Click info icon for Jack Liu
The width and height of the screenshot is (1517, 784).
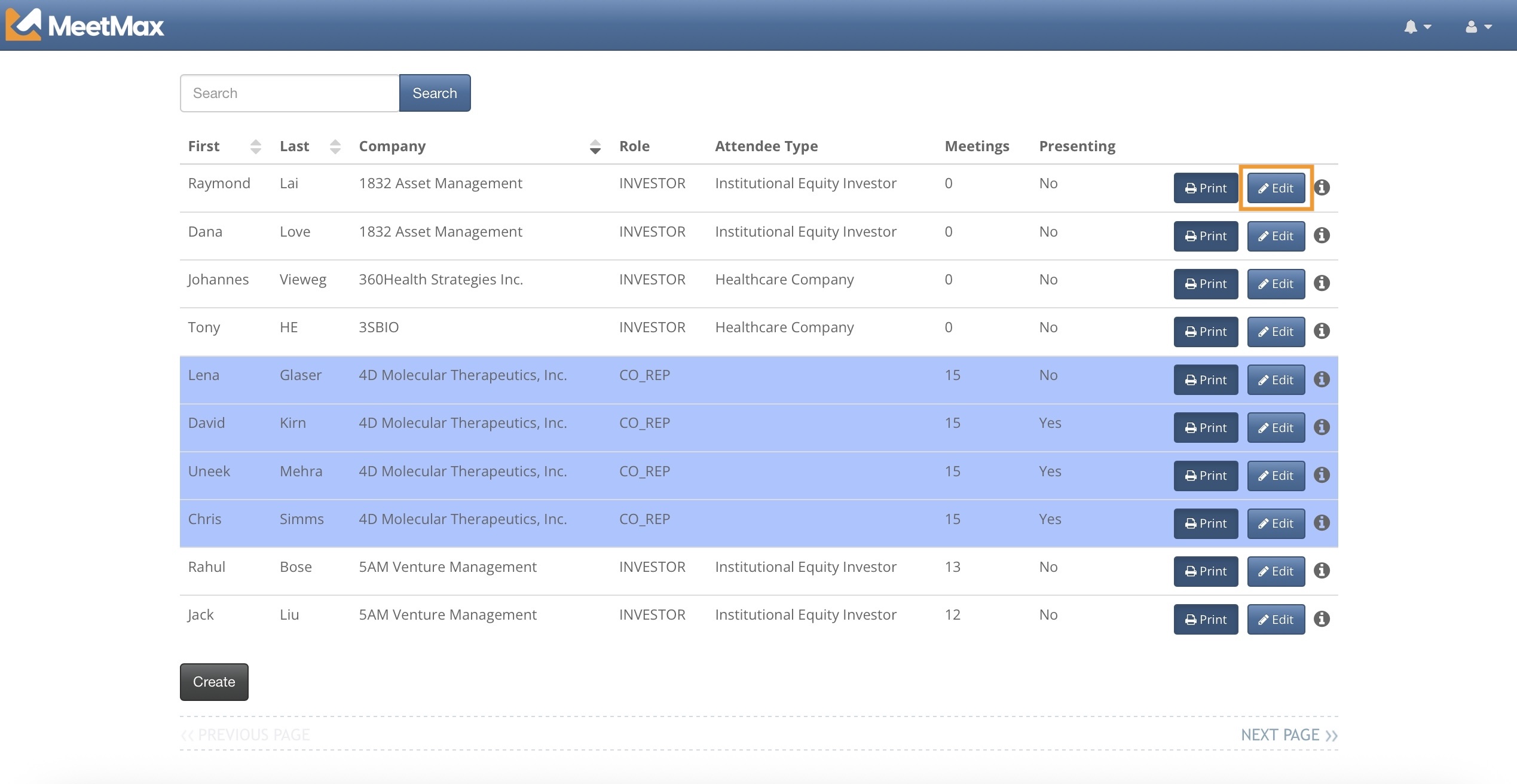1322,619
